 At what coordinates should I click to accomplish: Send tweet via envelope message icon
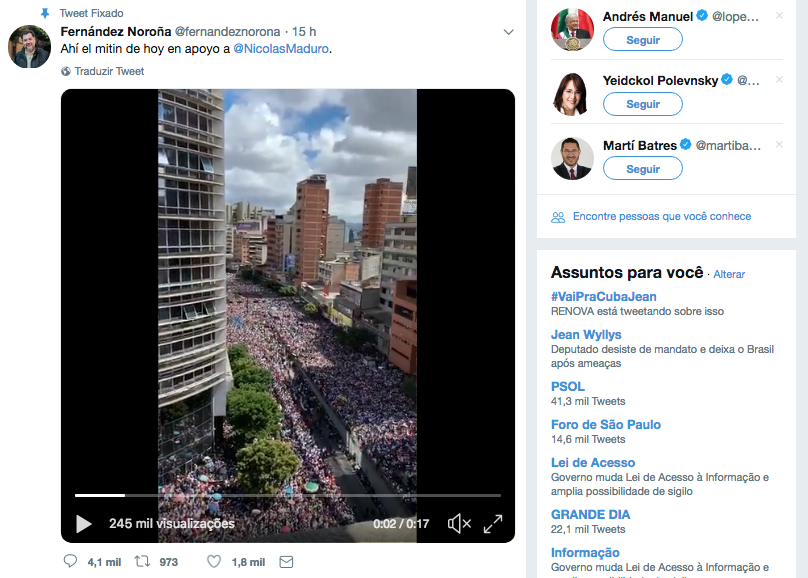point(286,562)
